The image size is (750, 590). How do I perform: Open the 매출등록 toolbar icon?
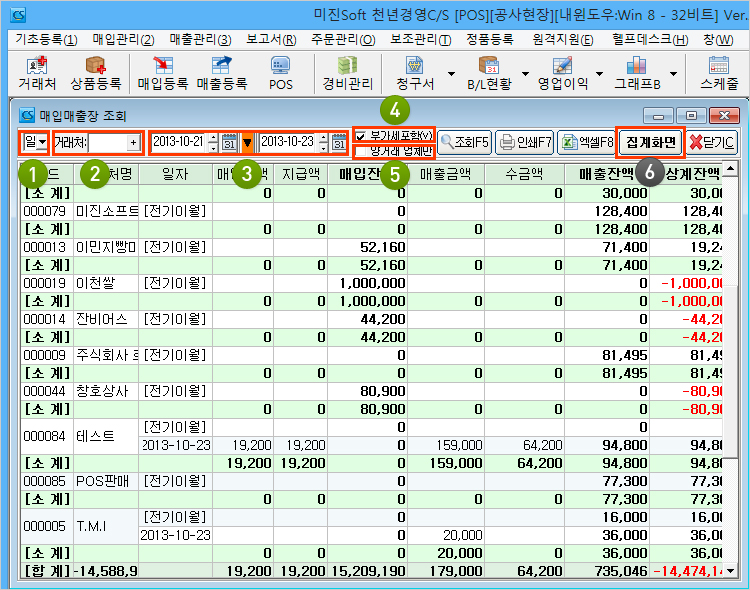[x=221, y=73]
